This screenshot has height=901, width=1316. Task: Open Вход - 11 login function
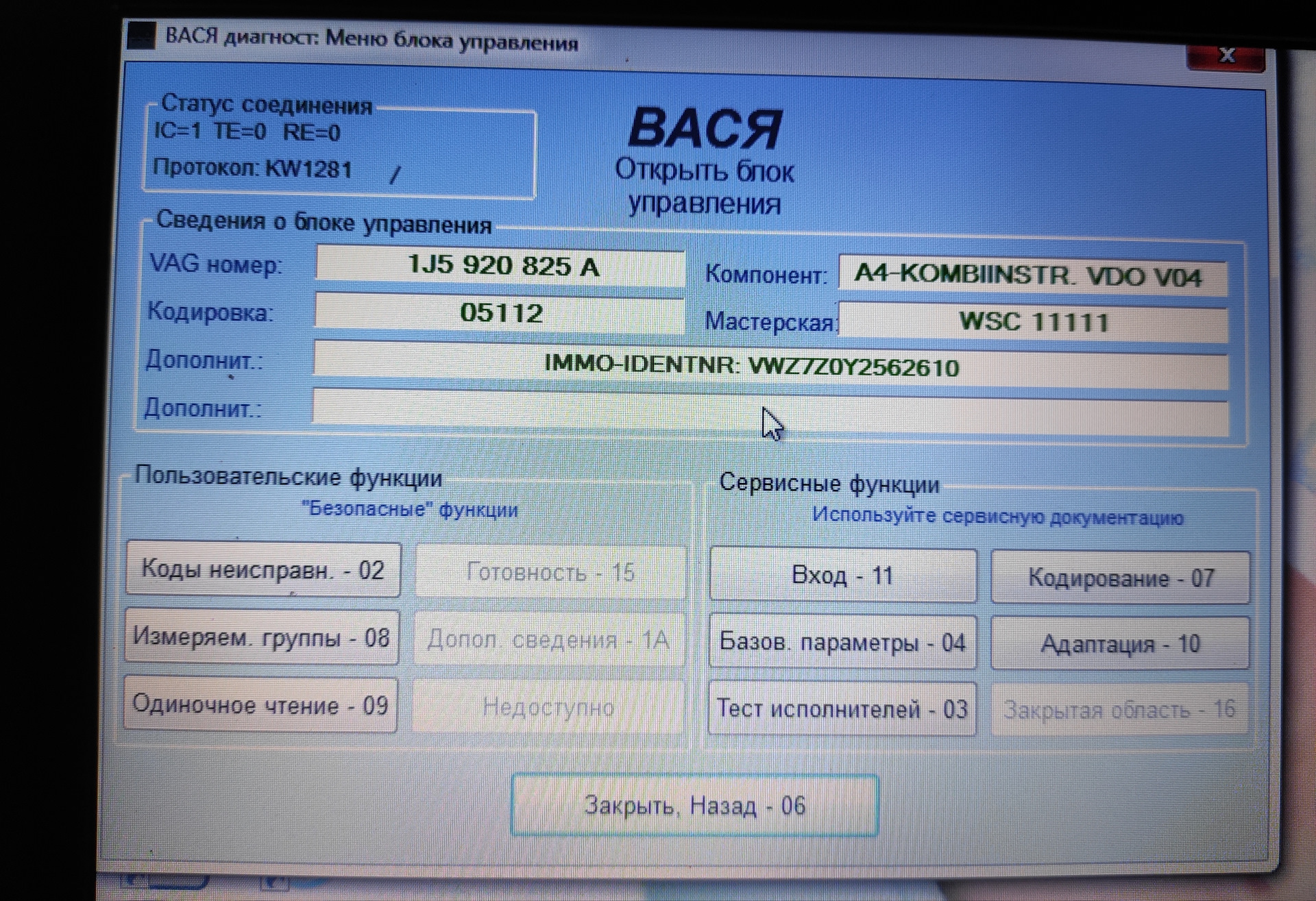tap(842, 576)
